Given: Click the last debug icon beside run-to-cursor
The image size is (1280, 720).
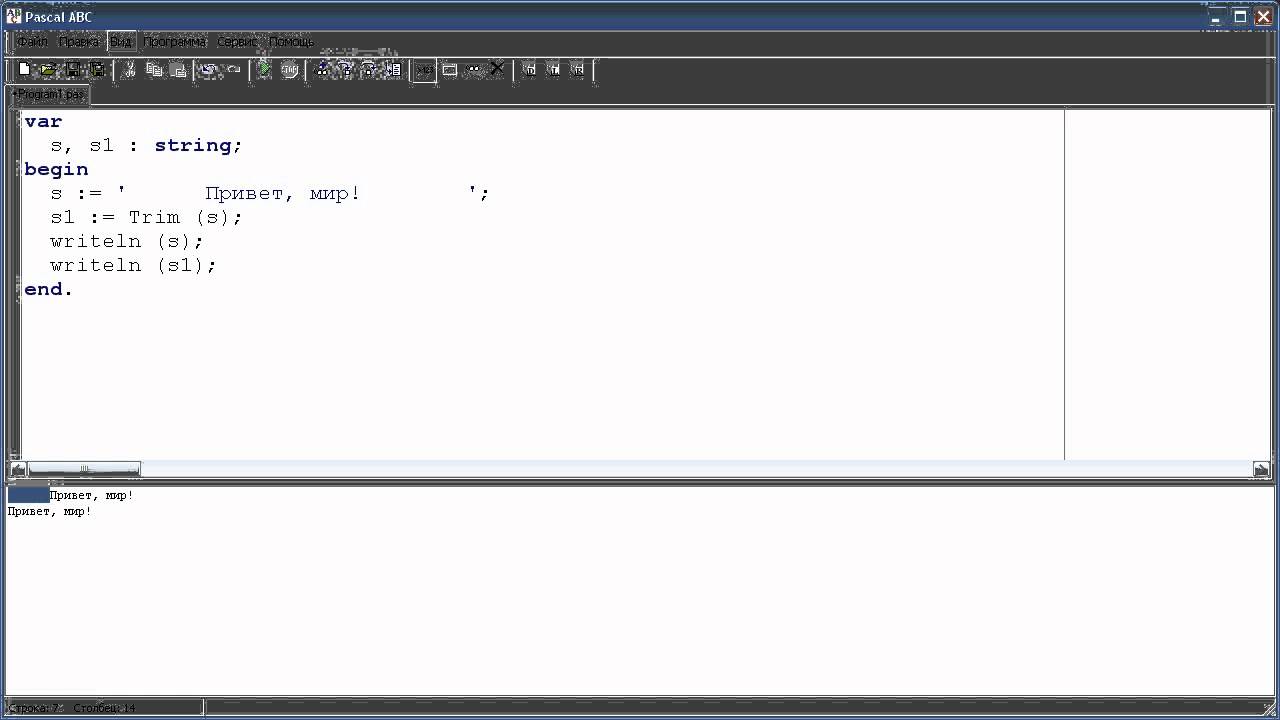Looking at the screenshot, I should [x=393, y=70].
